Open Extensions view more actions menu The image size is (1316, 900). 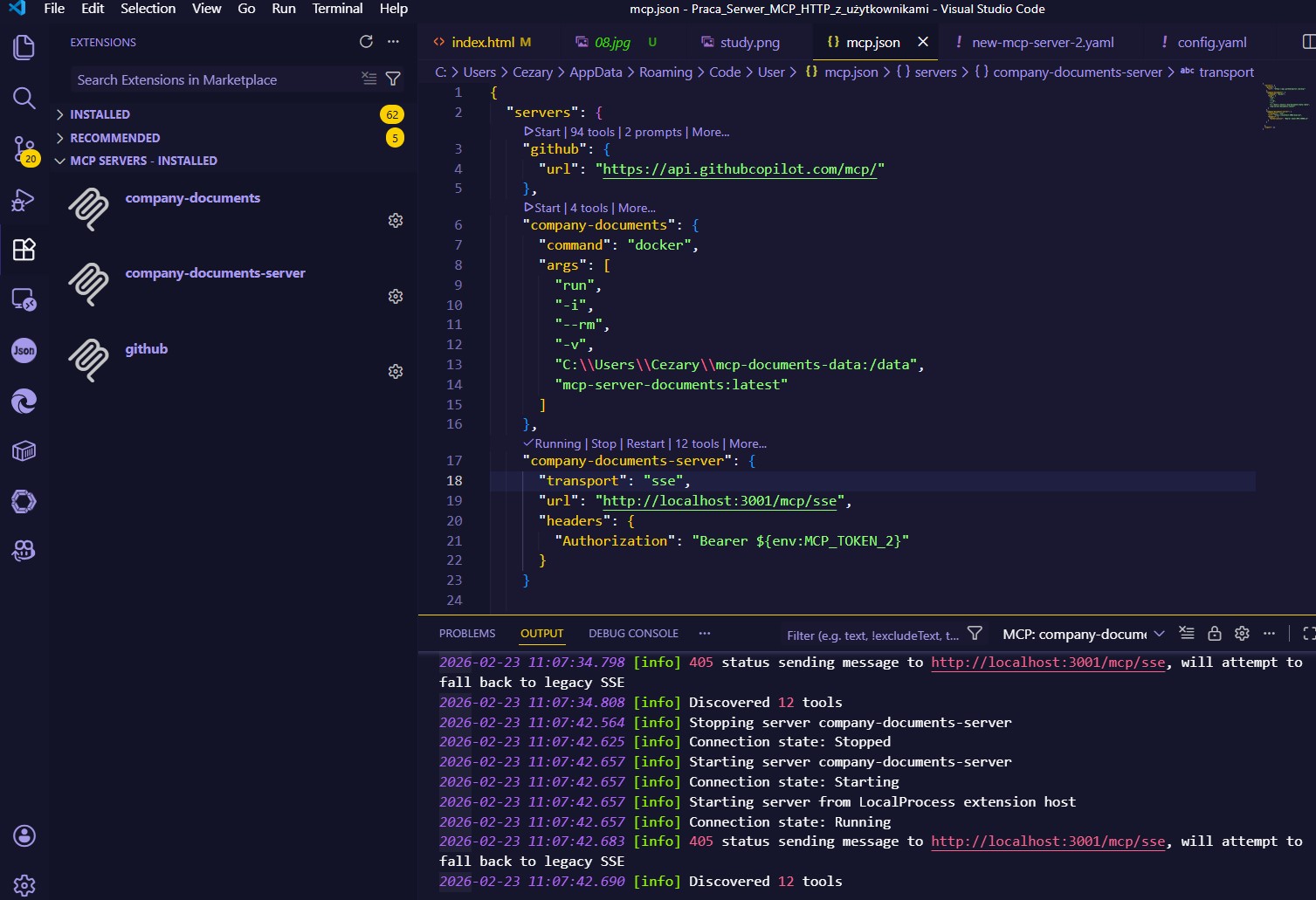[393, 42]
